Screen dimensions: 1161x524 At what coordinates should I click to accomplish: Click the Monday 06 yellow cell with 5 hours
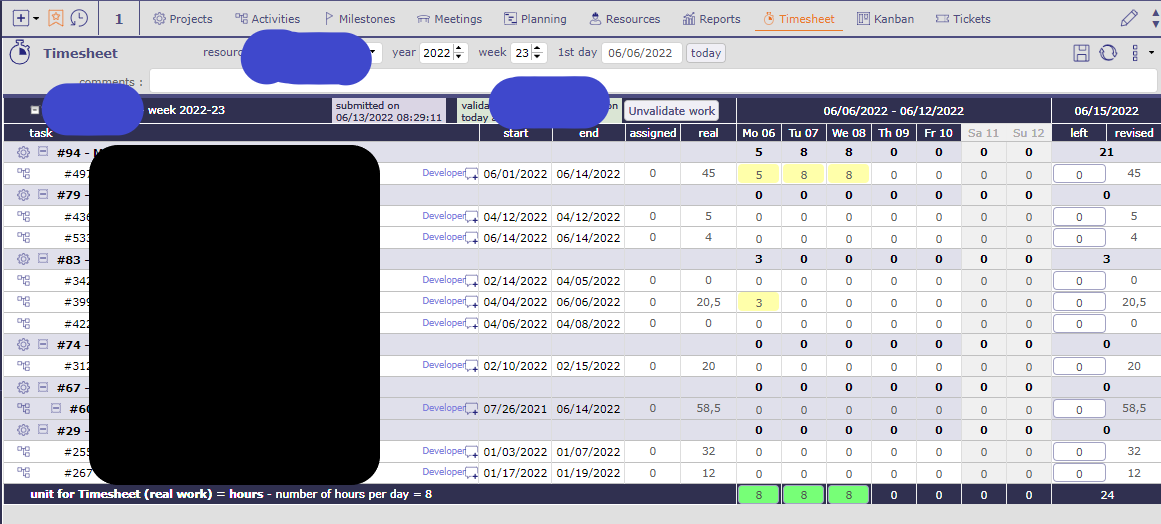757,174
